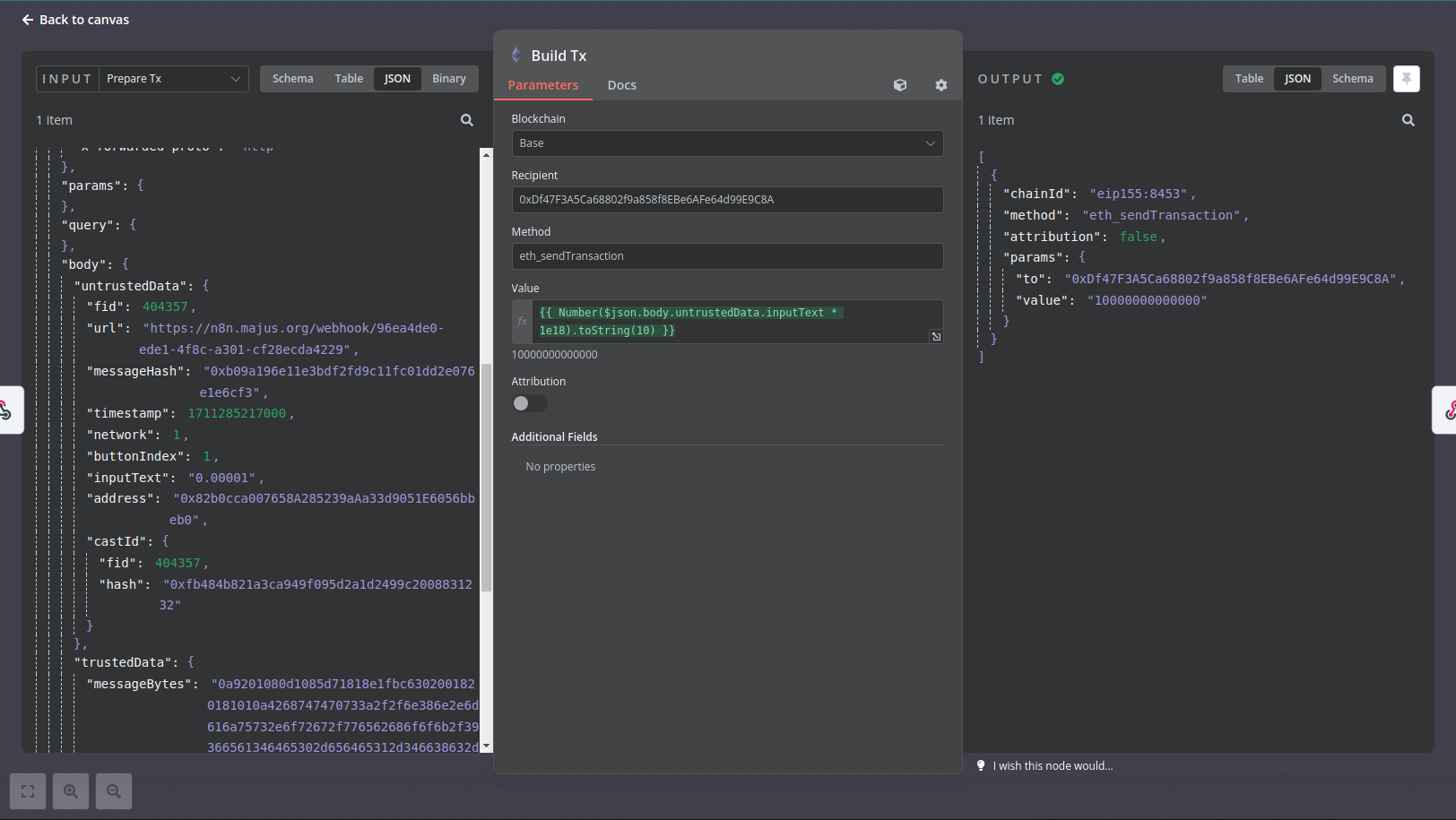Search the output data
The image size is (1456, 820).
pos(1408,120)
